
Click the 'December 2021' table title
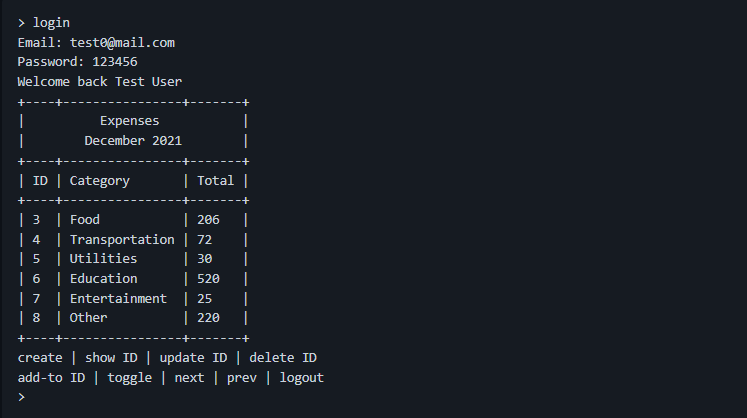[x=133, y=141]
